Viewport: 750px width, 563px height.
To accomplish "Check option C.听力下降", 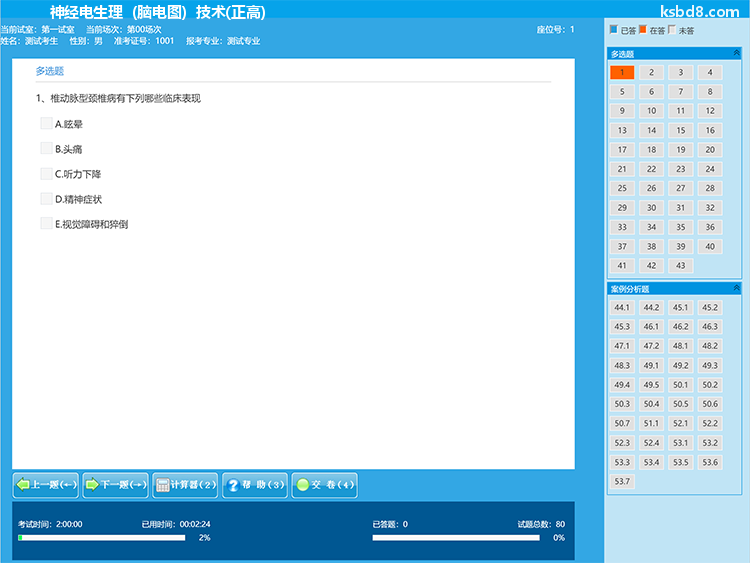I will pos(46,174).
